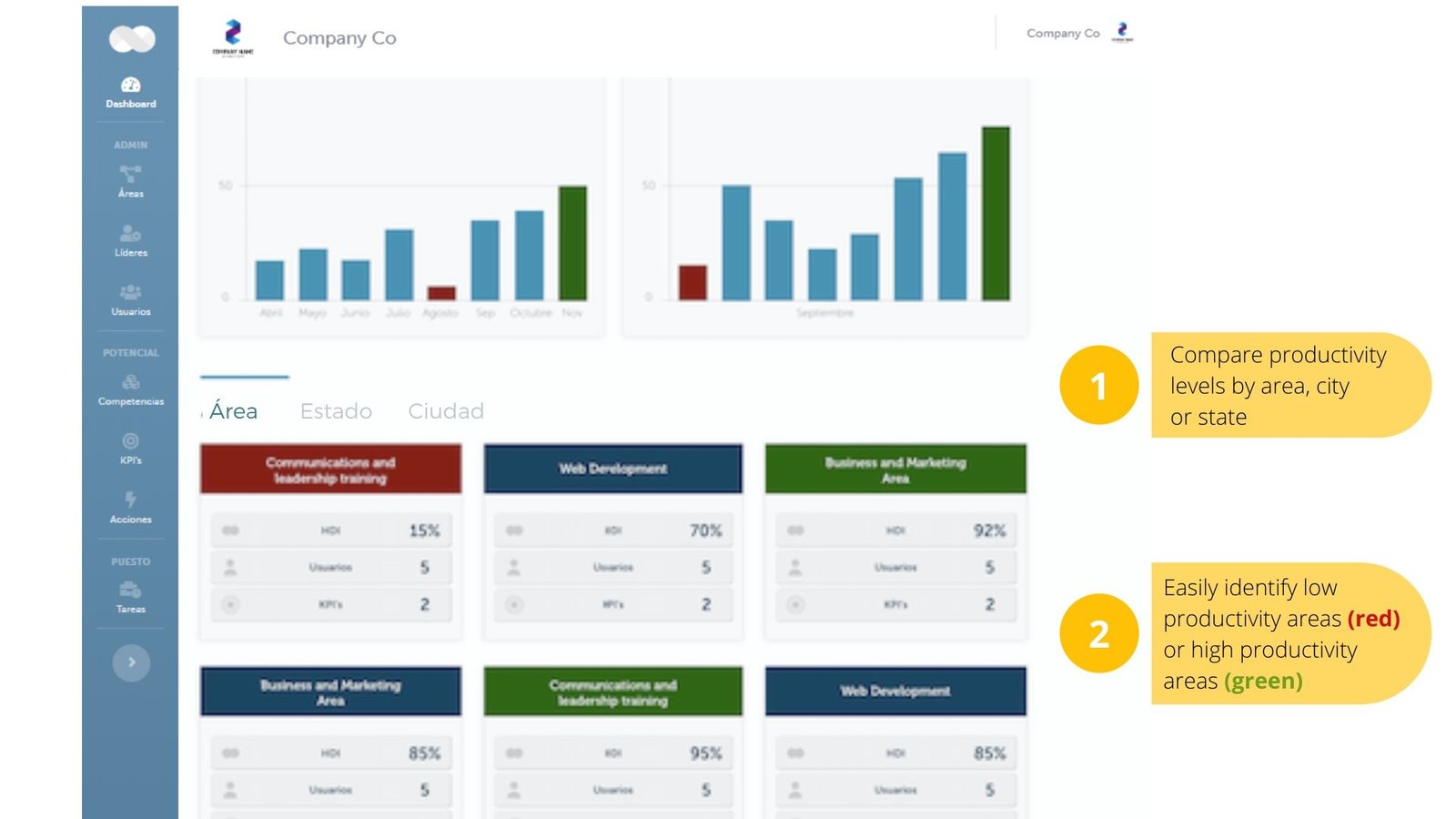Click the Company Co name at top right

click(1063, 34)
